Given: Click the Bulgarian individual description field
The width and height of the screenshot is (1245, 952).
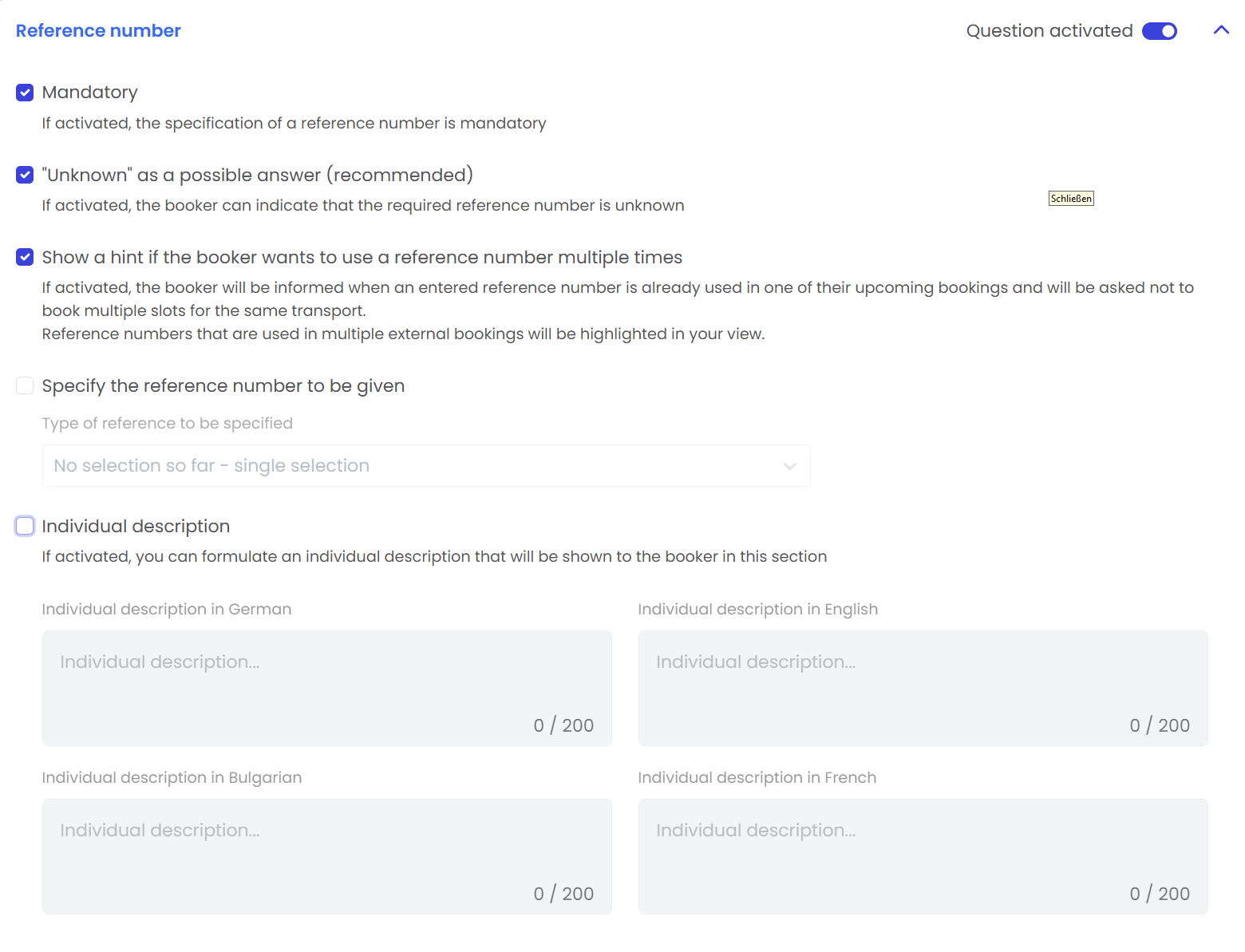Looking at the screenshot, I should pos(326,856).
